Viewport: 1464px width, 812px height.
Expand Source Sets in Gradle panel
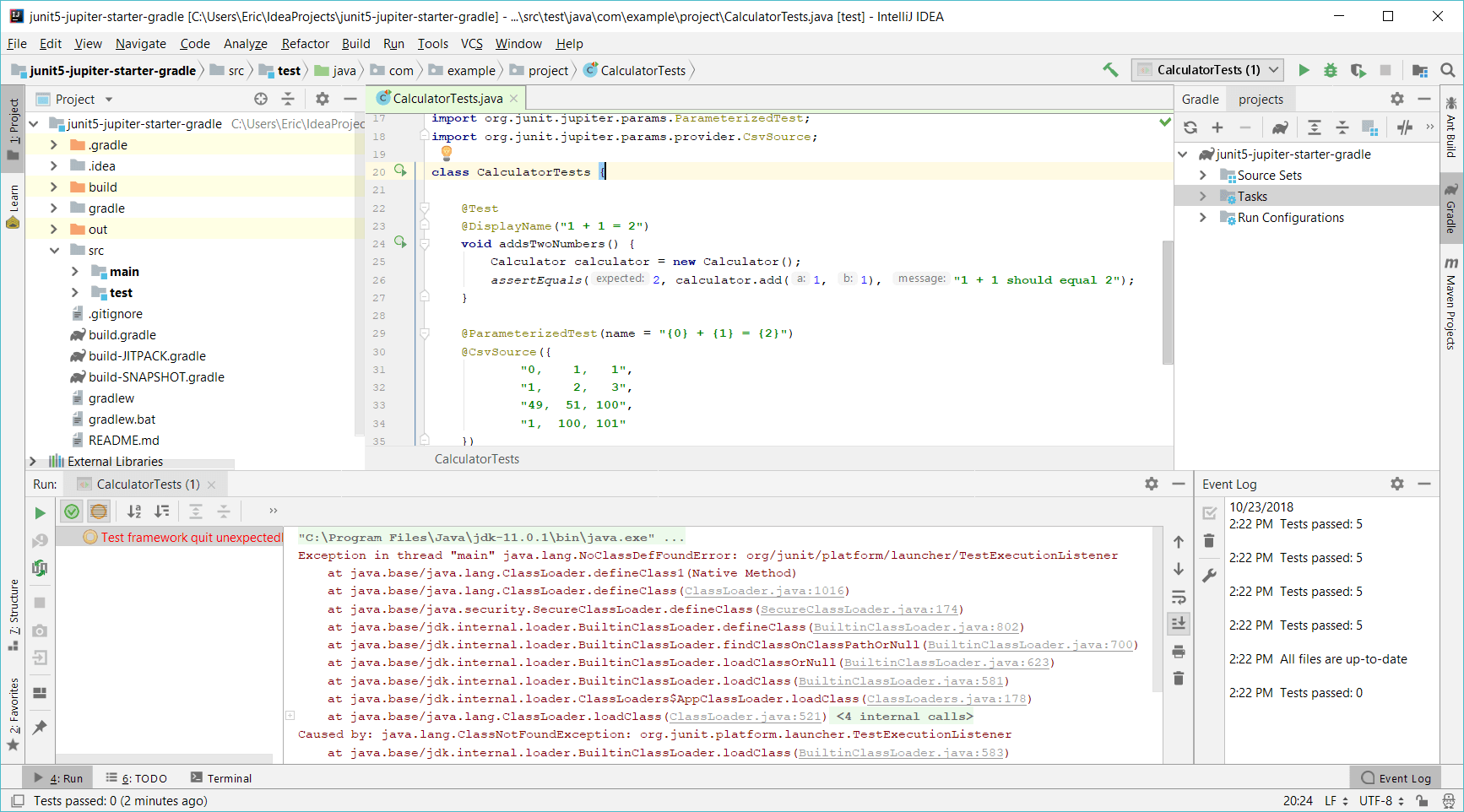pyautogui.click(x=1203, y=176)
